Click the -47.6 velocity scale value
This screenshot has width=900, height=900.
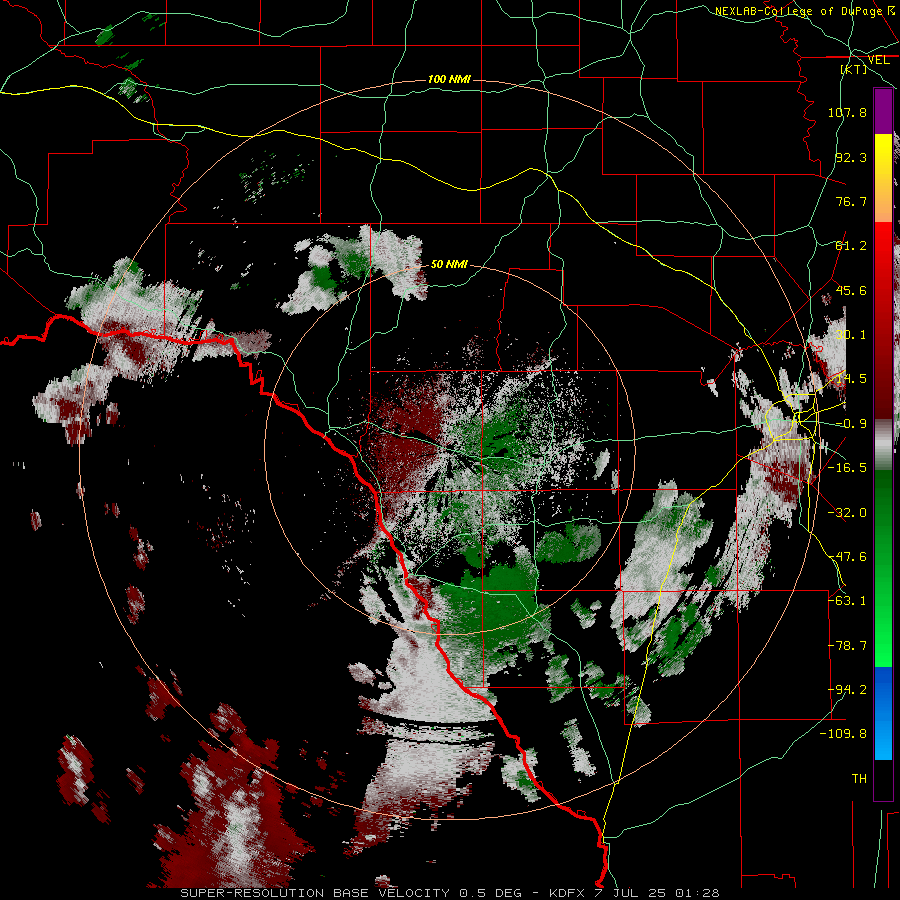pos(847,557)
